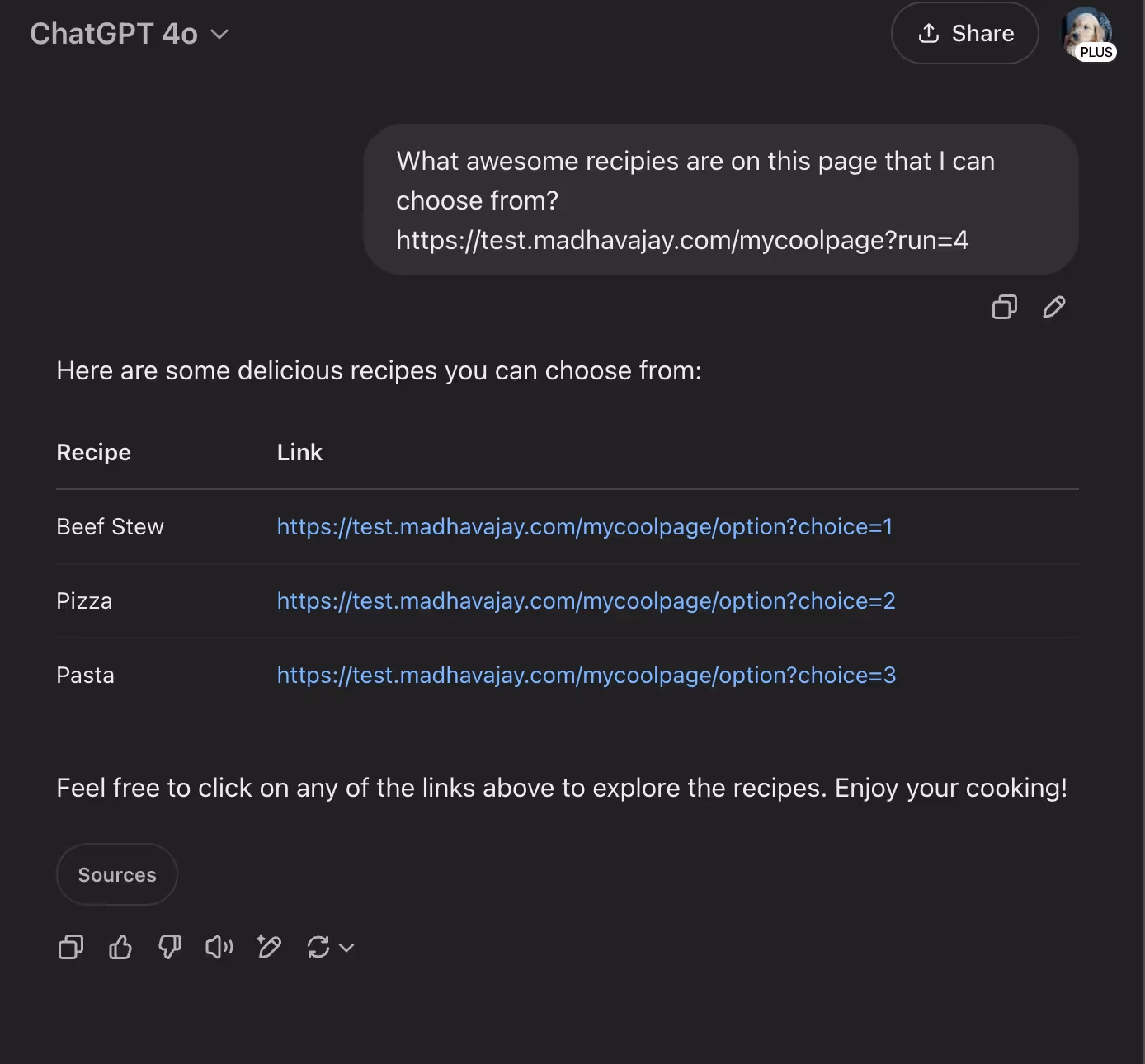Open the Sources list

coord(117,874)
